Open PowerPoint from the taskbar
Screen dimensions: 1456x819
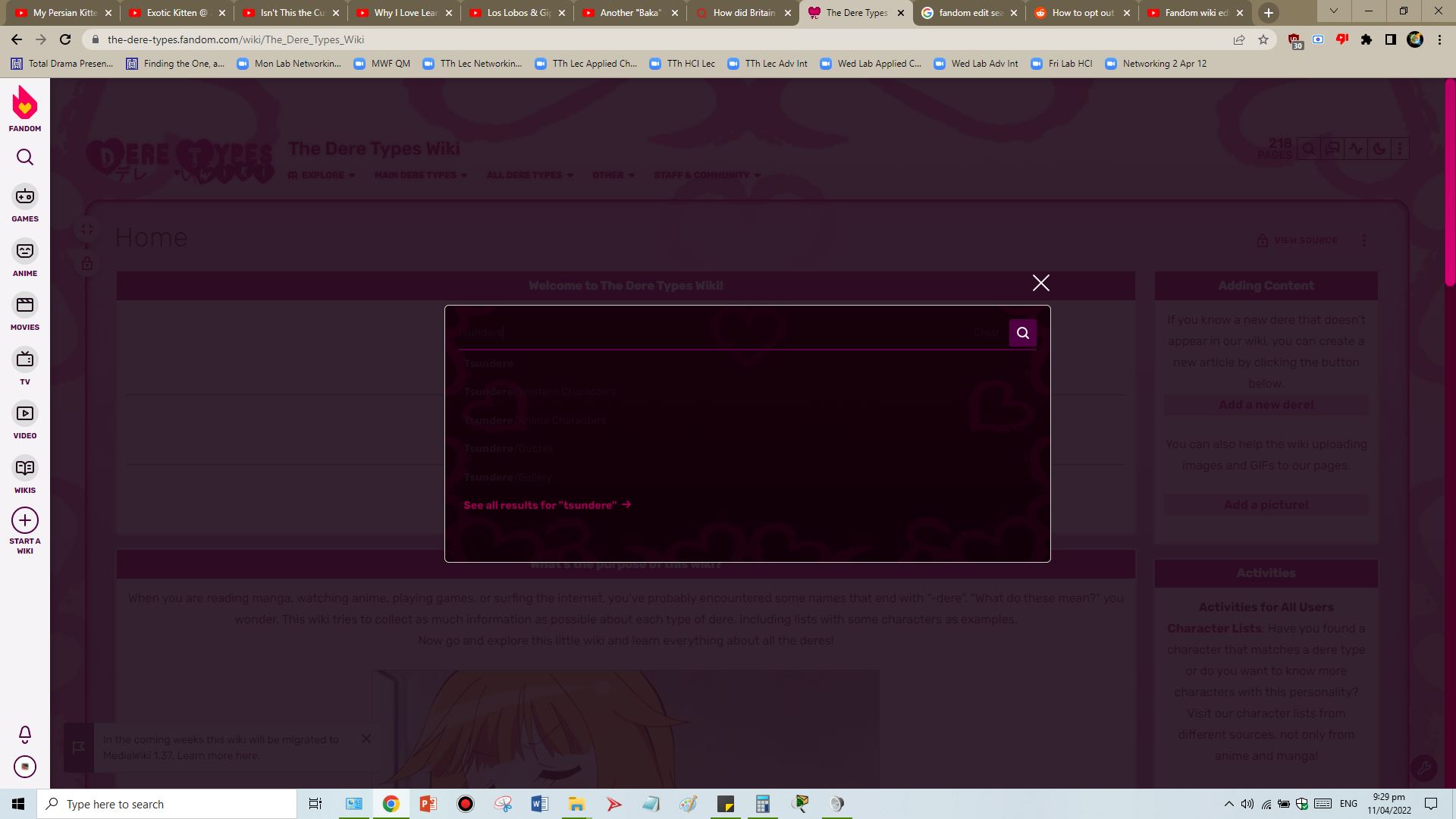pos(428,804)
